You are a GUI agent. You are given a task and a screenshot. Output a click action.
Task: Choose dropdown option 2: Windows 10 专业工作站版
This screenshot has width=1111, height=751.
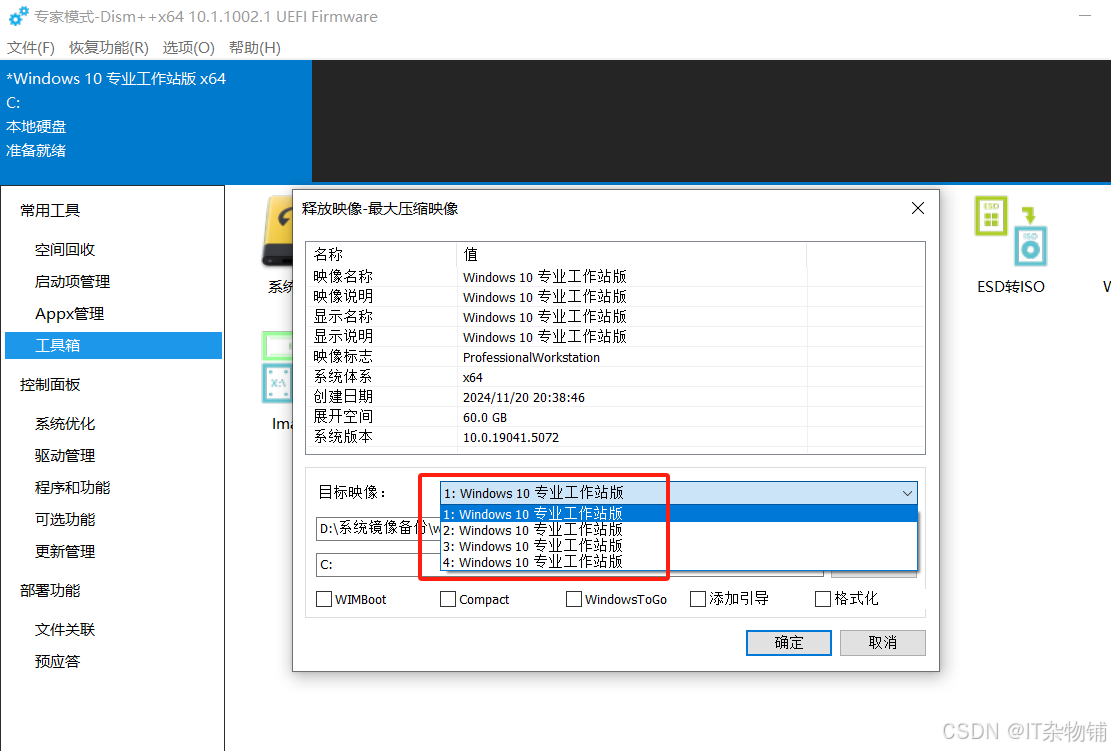pos(679,530)
